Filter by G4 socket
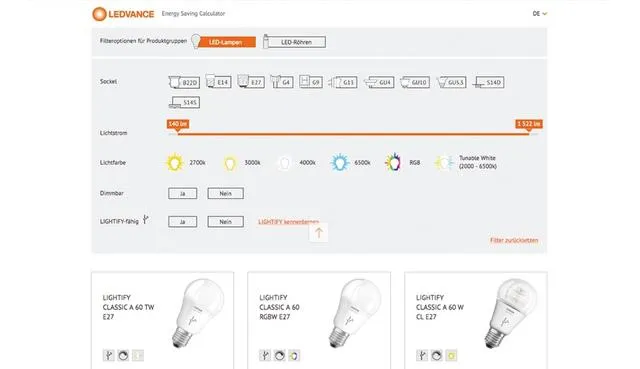This screenshot has height=369, width=640. [x=282, y=82]
